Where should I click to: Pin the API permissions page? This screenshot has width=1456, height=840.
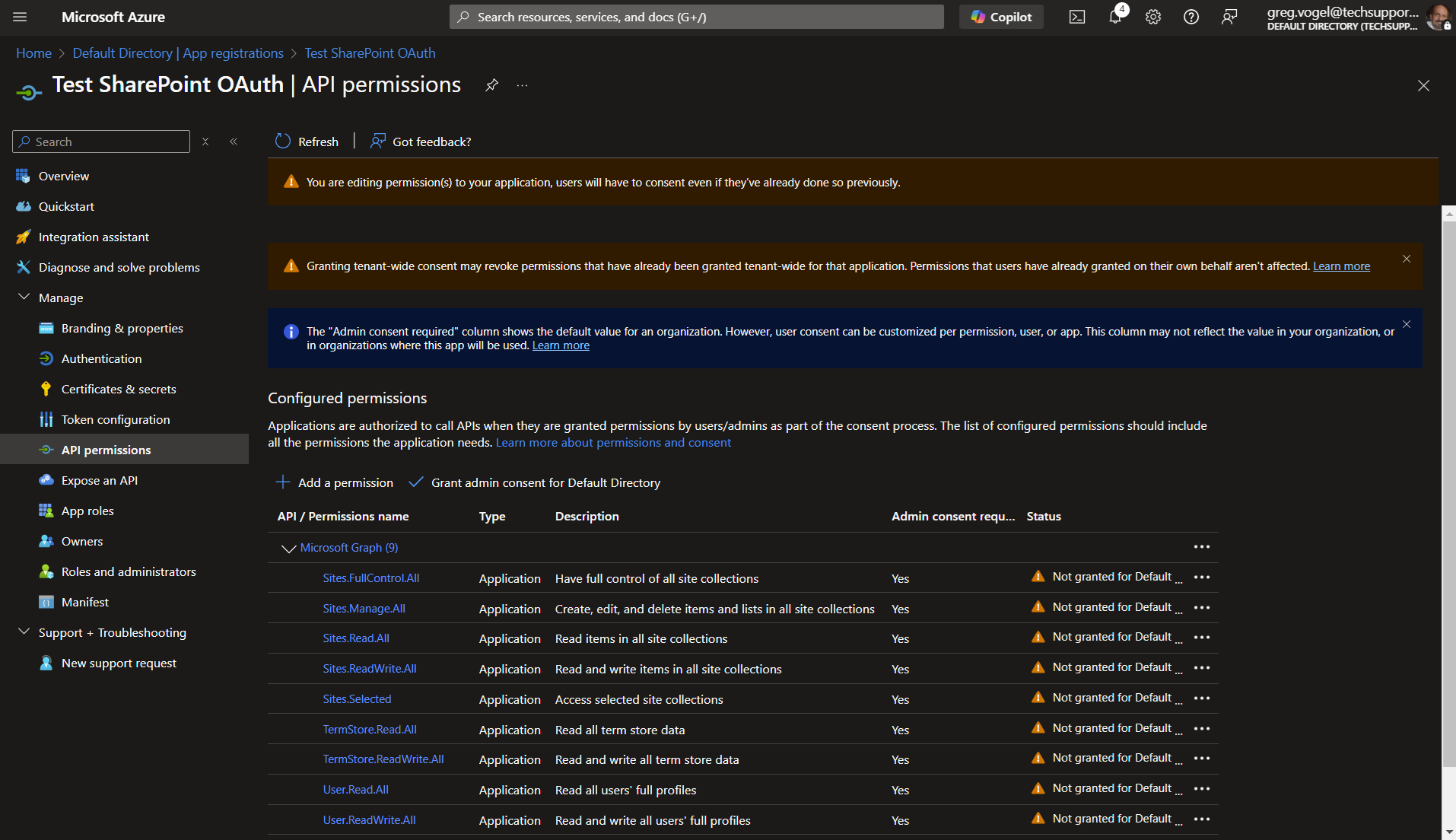coord(492,85)
